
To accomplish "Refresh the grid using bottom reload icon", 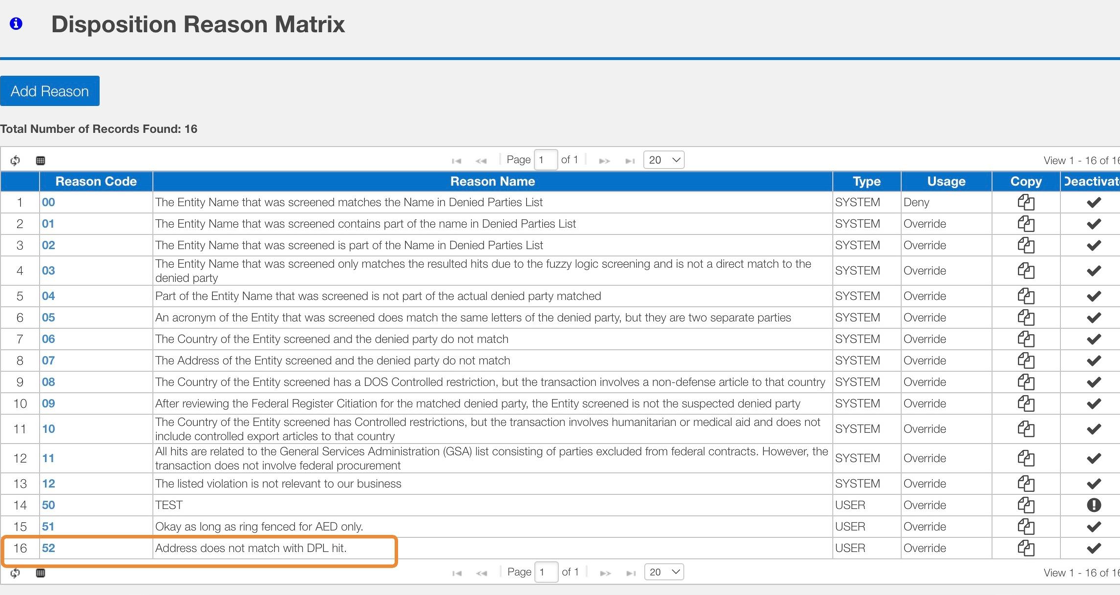I will pyautogui.click(x=15, y=572).
